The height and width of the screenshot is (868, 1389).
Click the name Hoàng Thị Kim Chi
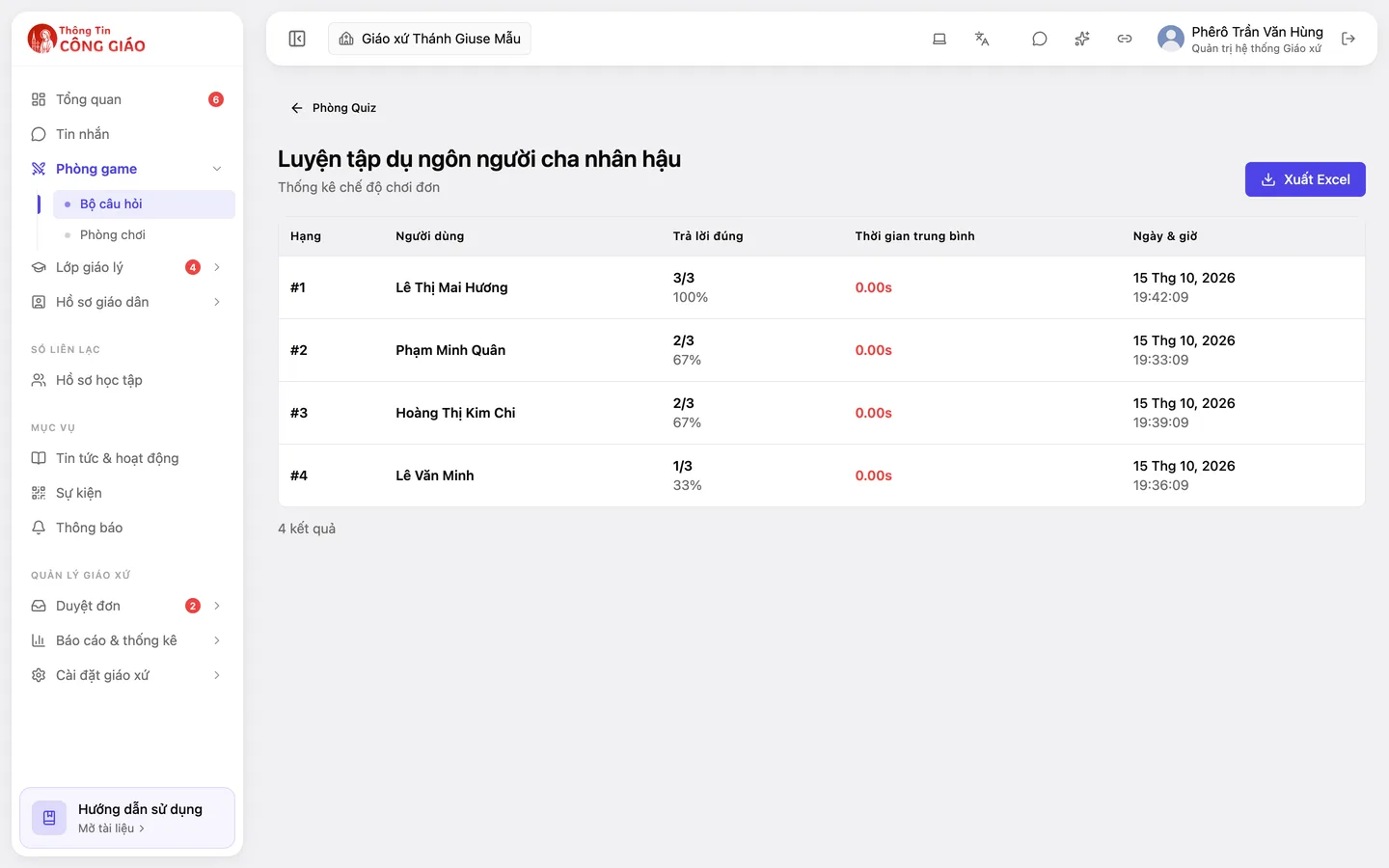(455, 413)
